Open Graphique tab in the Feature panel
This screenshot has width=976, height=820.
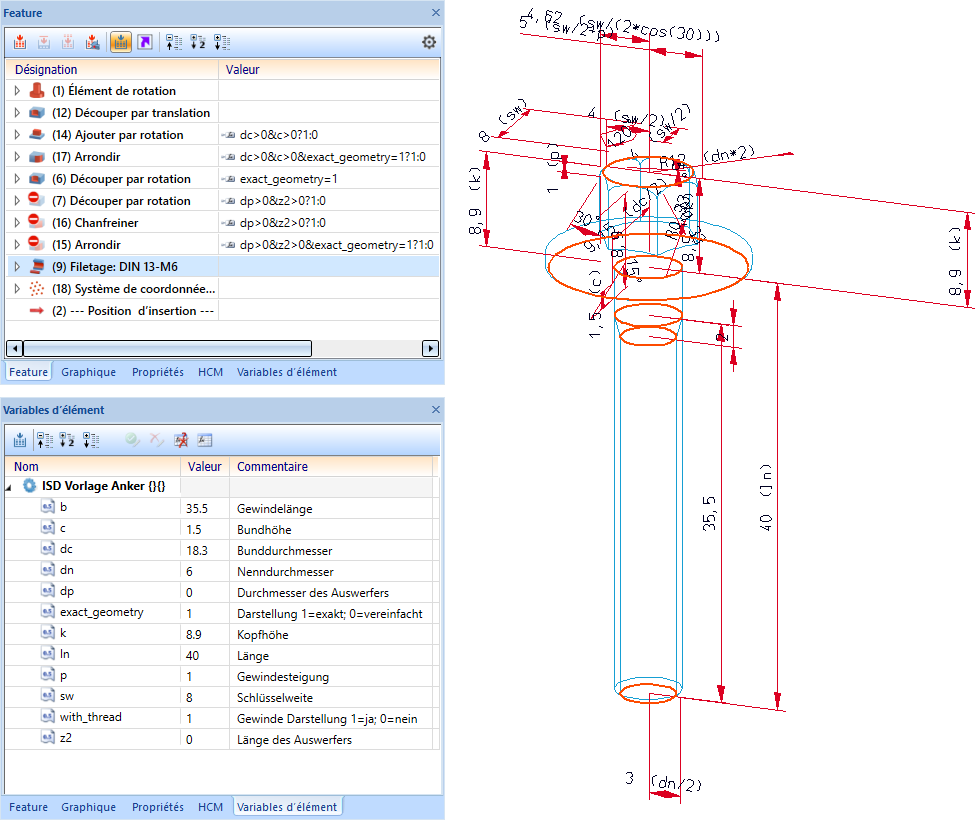pos(90,372)
